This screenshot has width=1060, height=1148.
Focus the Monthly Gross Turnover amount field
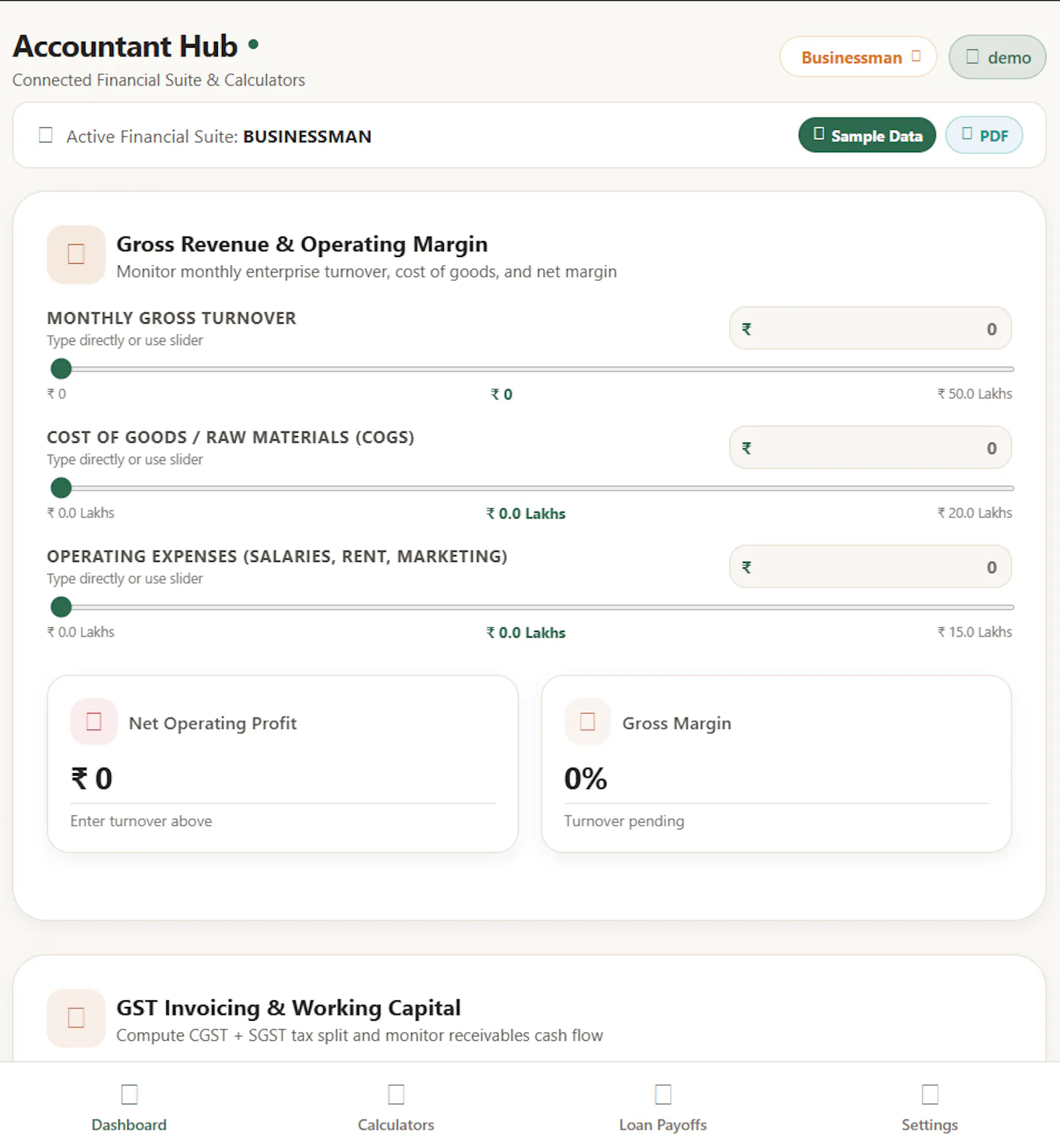click(x=871, y=329)
